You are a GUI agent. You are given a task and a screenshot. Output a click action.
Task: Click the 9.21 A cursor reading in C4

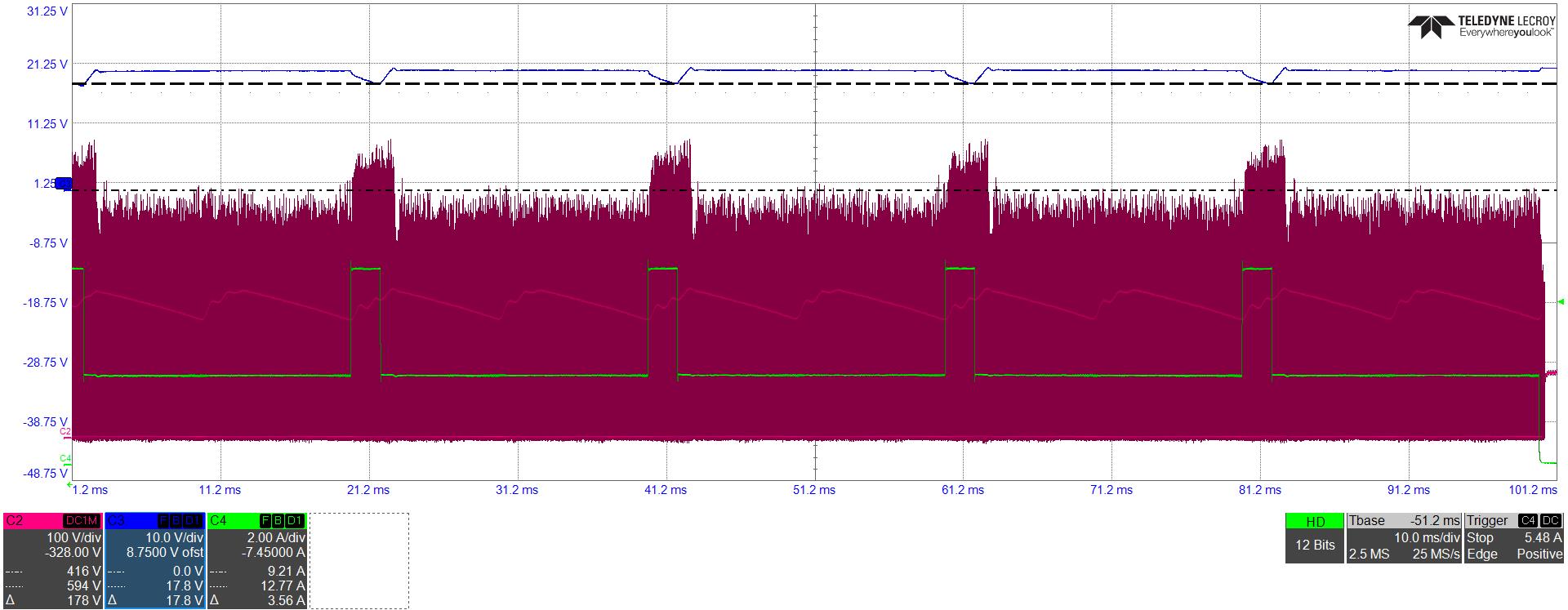(286, 572)
